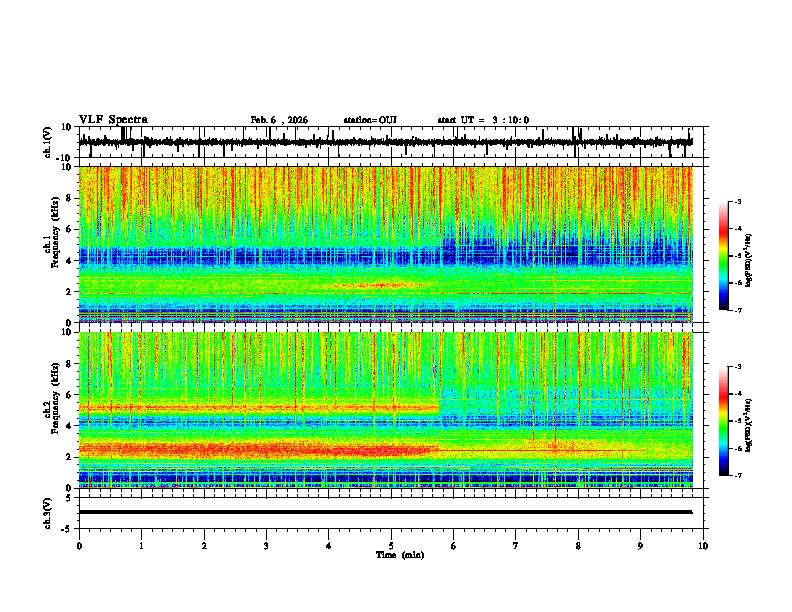Click the ch.3 flat voltage trace

pos(386,512)
